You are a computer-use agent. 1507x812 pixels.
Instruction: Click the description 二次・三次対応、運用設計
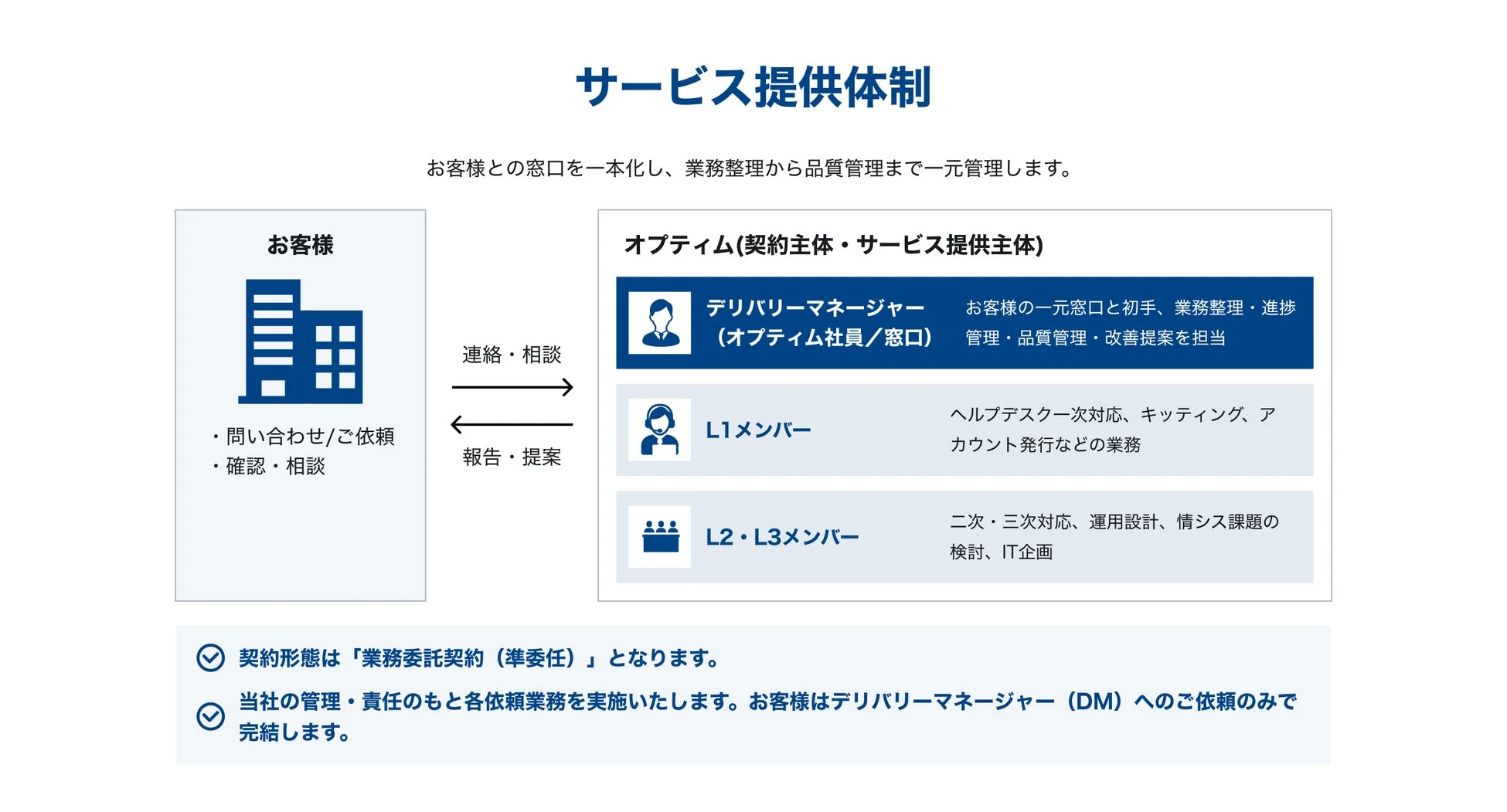point(1114,537)
